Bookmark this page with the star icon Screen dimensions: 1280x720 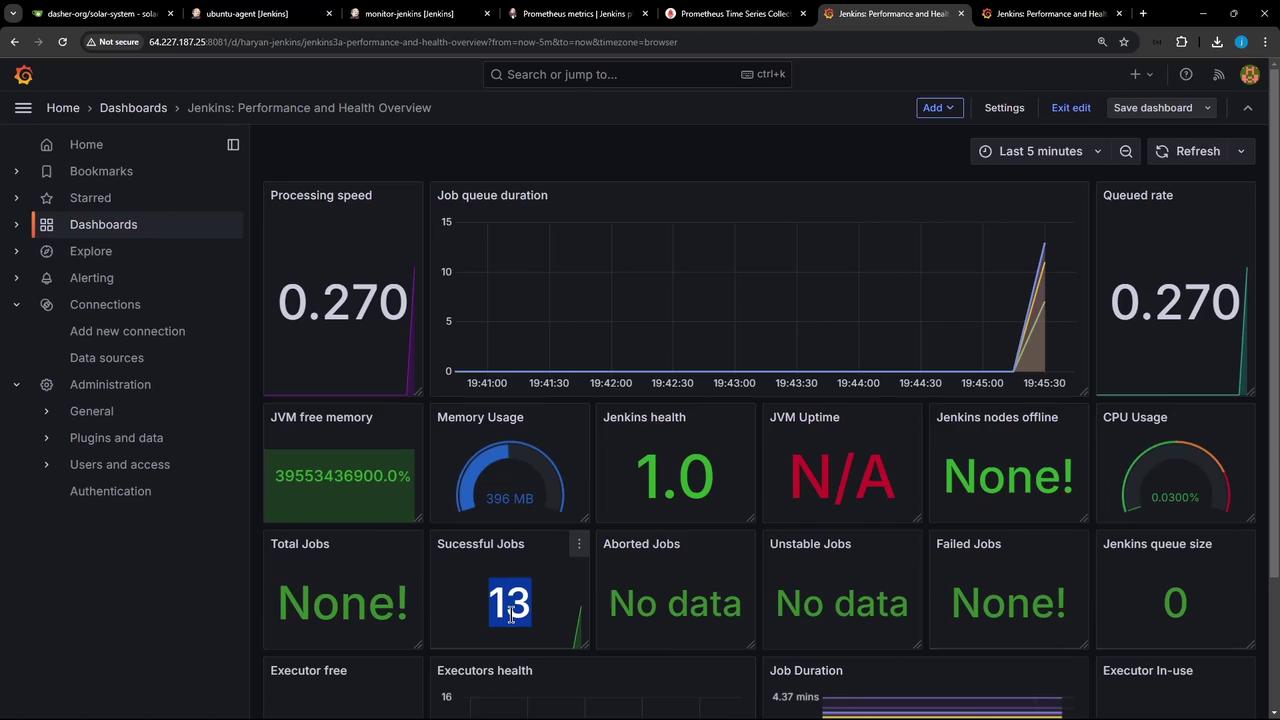pos(1124,42)
